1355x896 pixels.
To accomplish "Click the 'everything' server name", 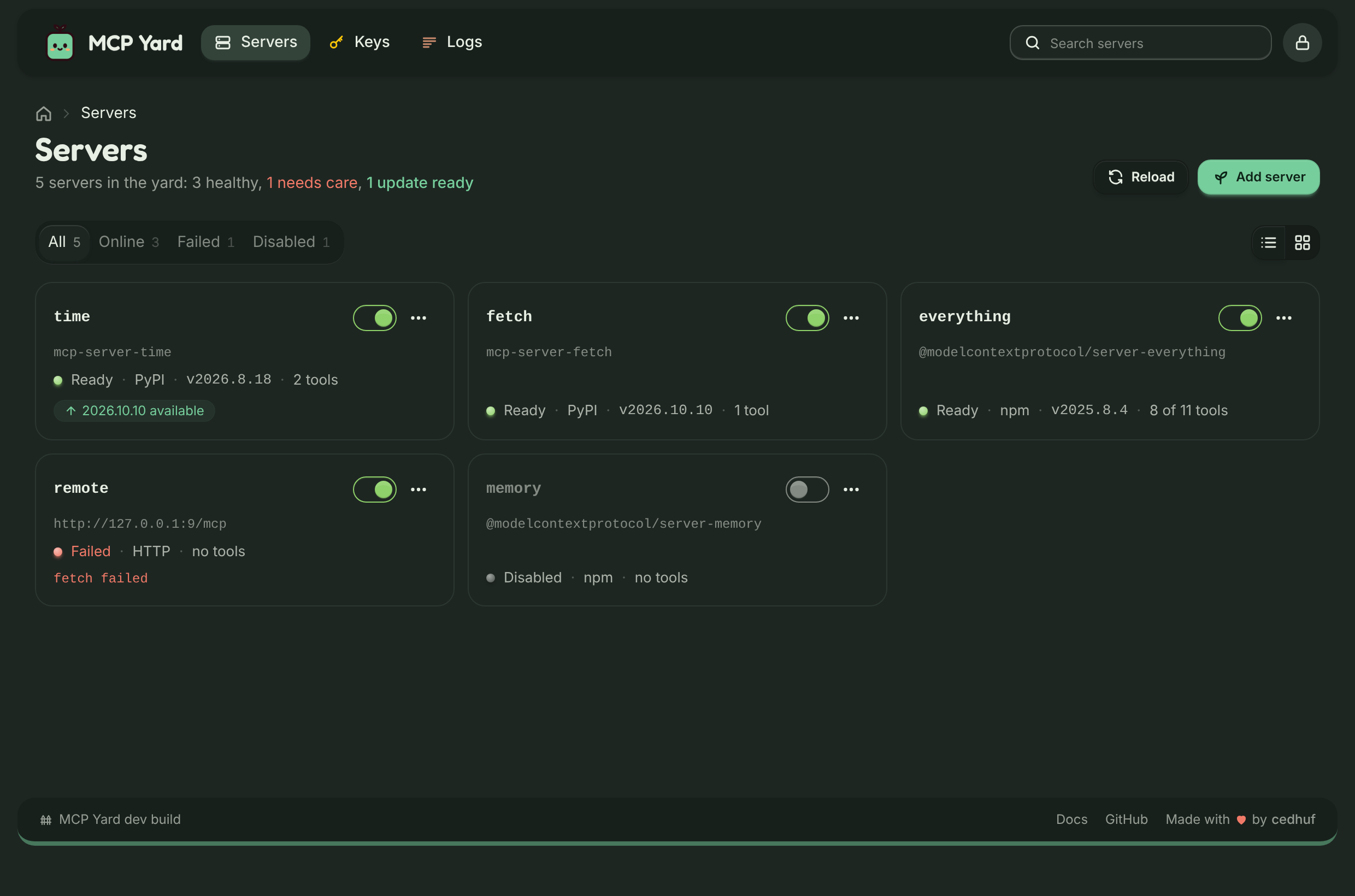I will (x=965, y=316).
